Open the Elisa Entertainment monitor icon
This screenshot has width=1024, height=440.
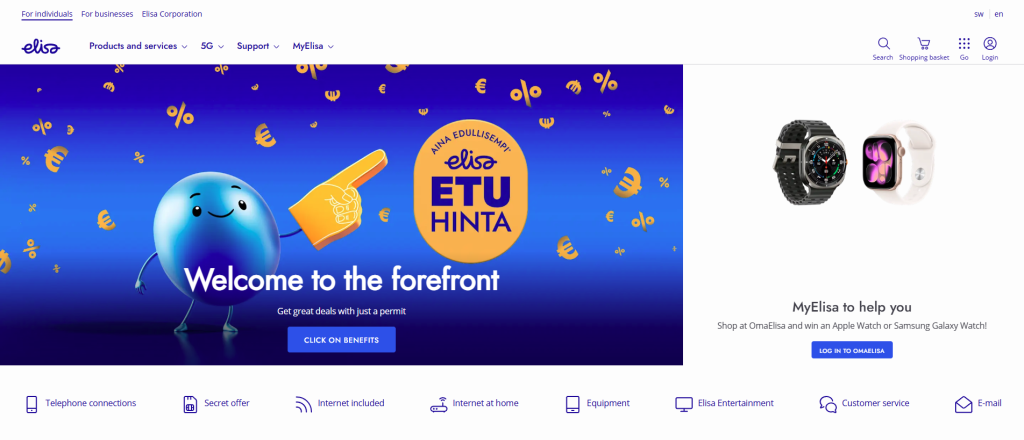tap(684, 404)
